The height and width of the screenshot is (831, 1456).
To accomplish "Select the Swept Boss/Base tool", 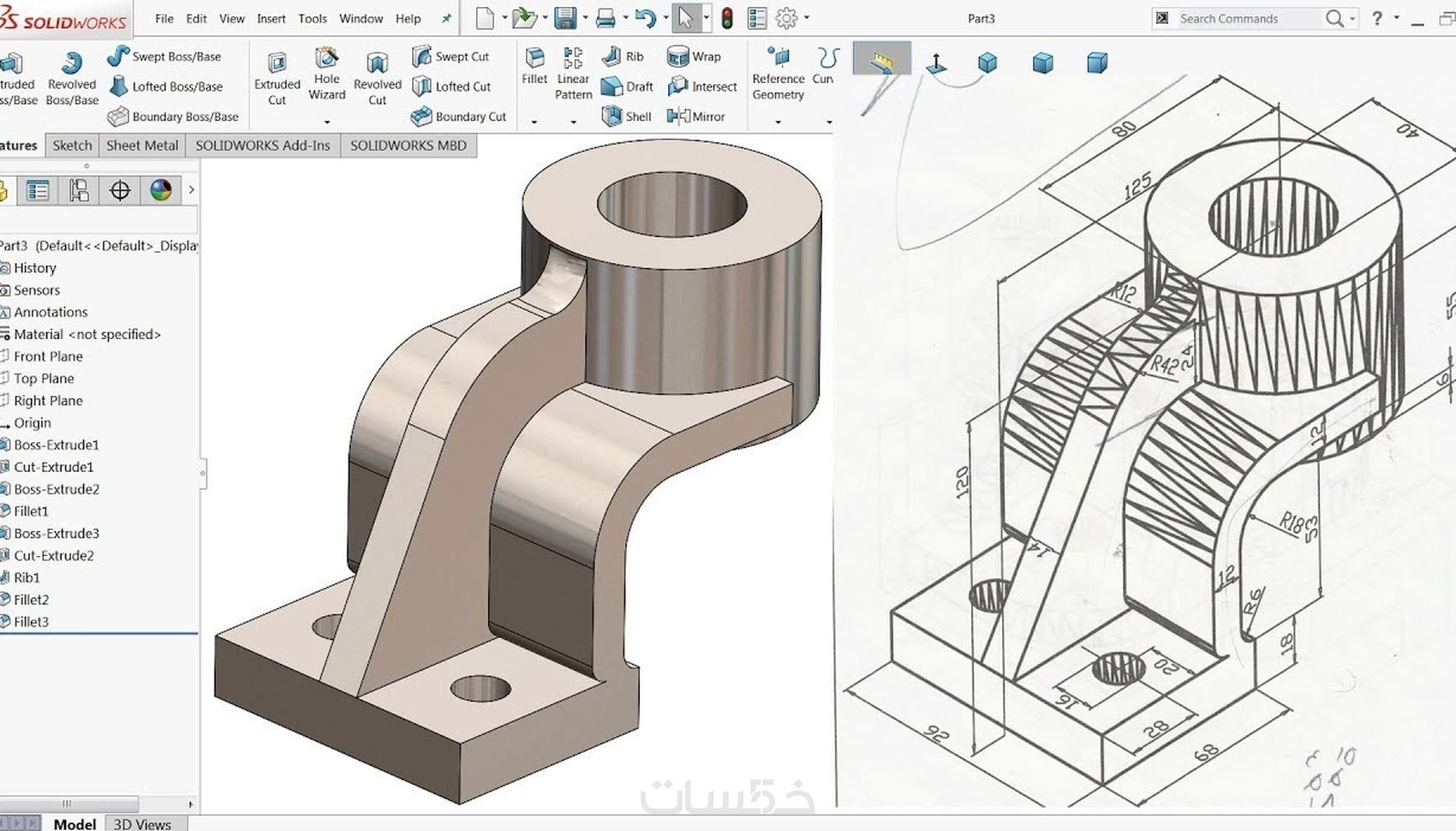I will (x=164, y=57).
